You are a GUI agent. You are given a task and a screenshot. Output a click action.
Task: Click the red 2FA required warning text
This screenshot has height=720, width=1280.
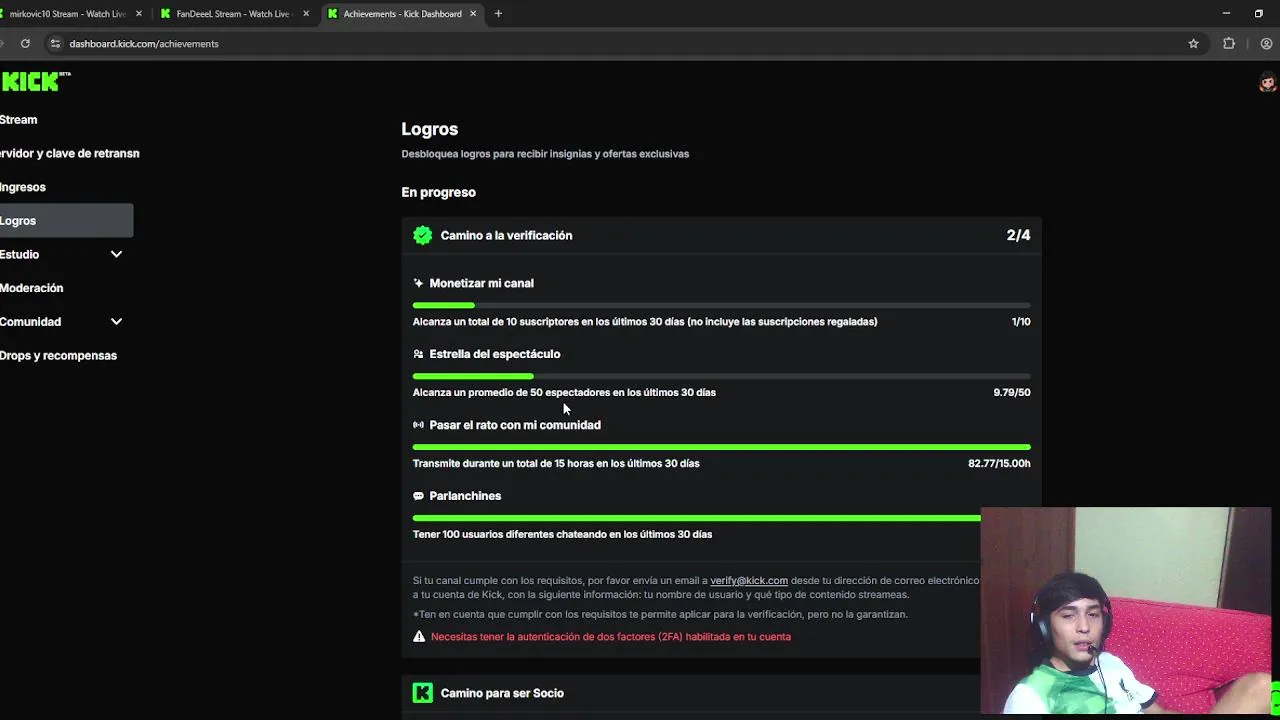(x=610, y=637)
